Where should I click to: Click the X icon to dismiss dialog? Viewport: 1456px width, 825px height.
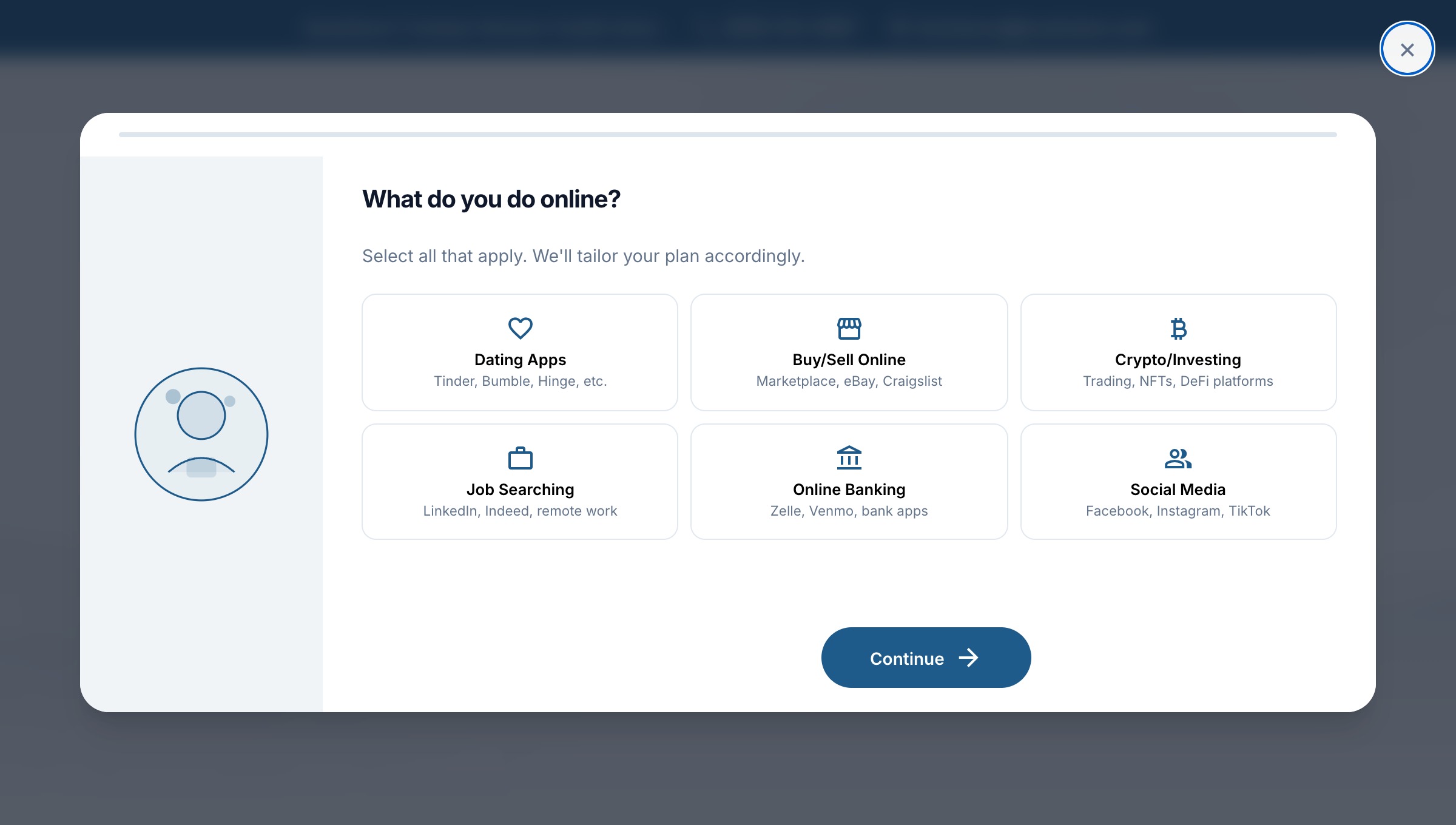tap(1407, 49)
